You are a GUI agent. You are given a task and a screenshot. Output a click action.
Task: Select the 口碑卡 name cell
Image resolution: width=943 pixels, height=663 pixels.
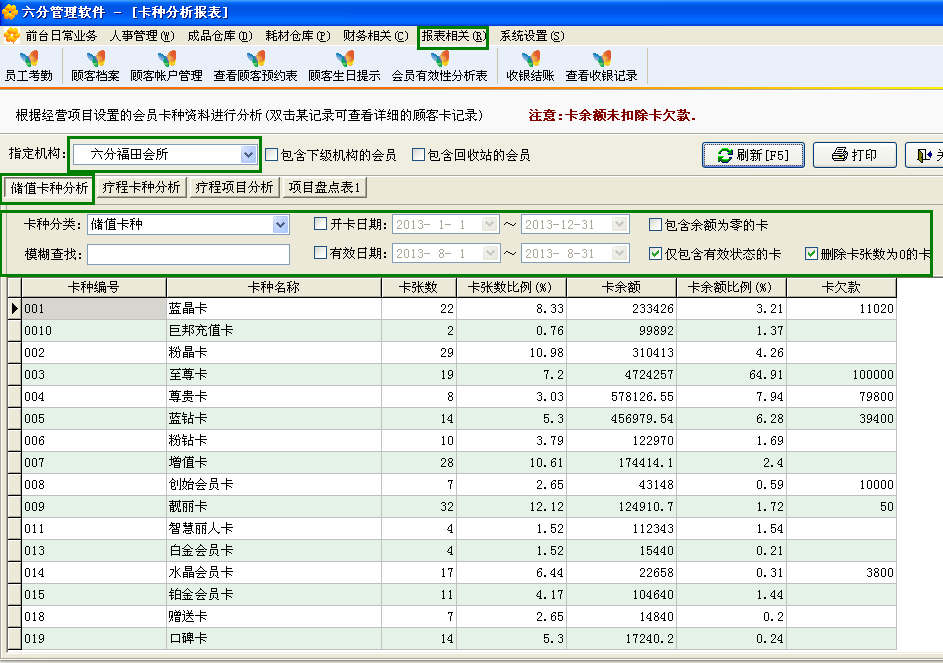tap(274, 639)
